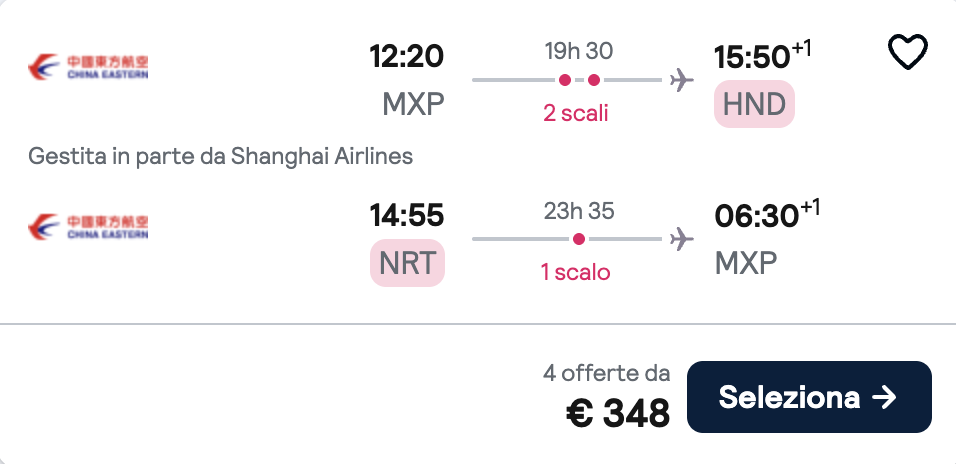Save flight with the heart icon

click(x=908, y=52)
